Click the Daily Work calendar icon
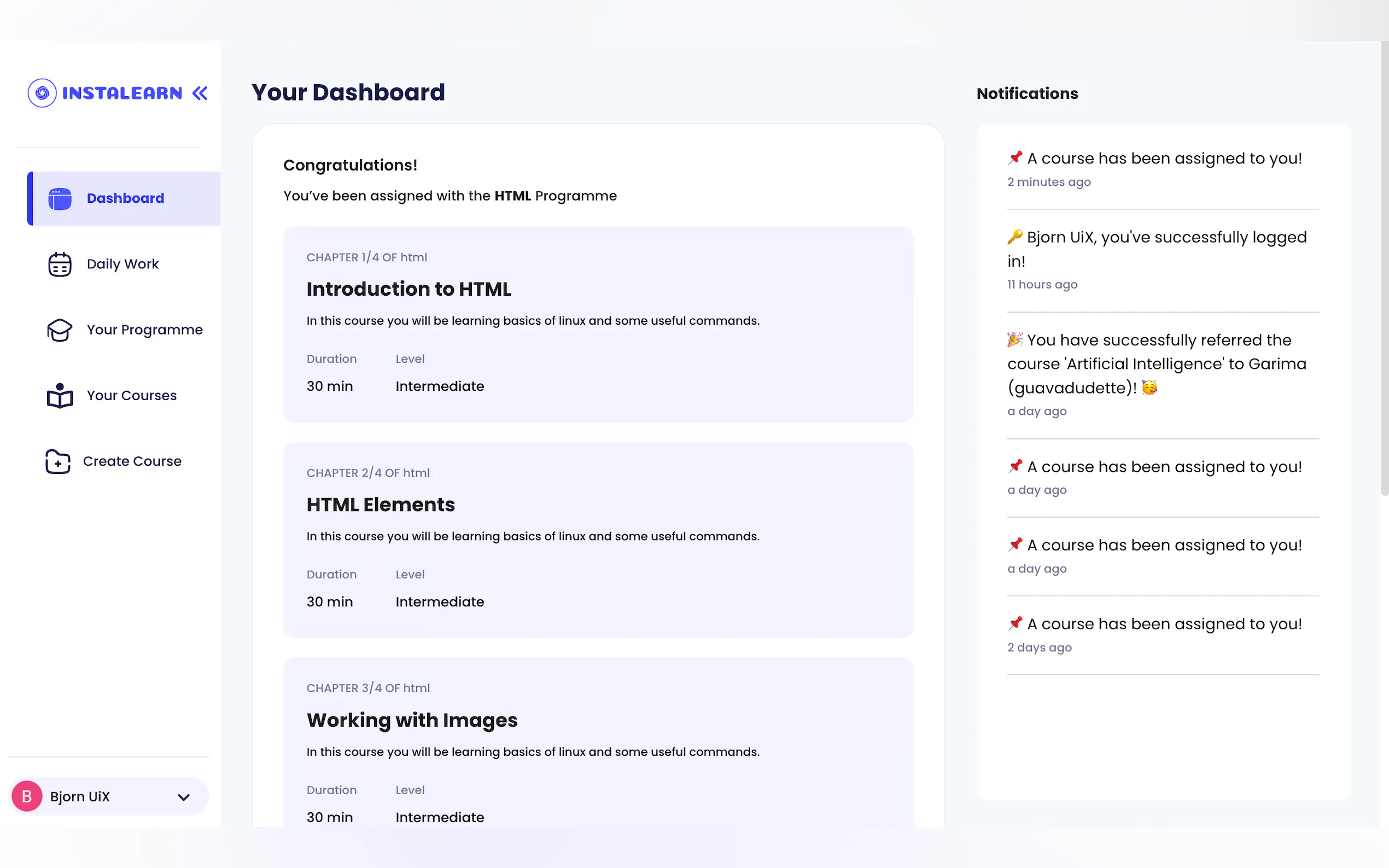1389x868 pixels. (x=60, y=264)
